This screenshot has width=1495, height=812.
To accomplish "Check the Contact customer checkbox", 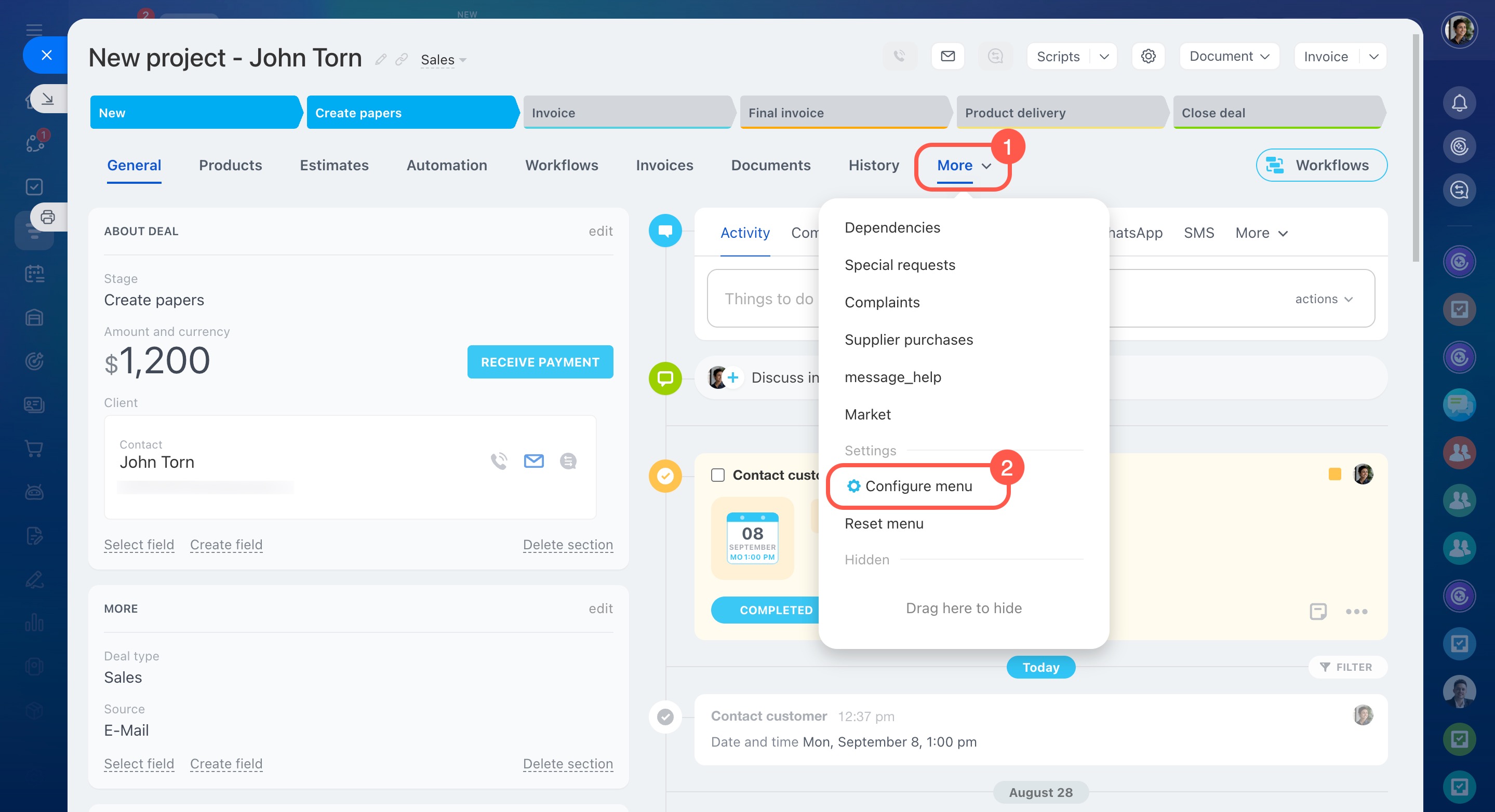I will point(718,475).
